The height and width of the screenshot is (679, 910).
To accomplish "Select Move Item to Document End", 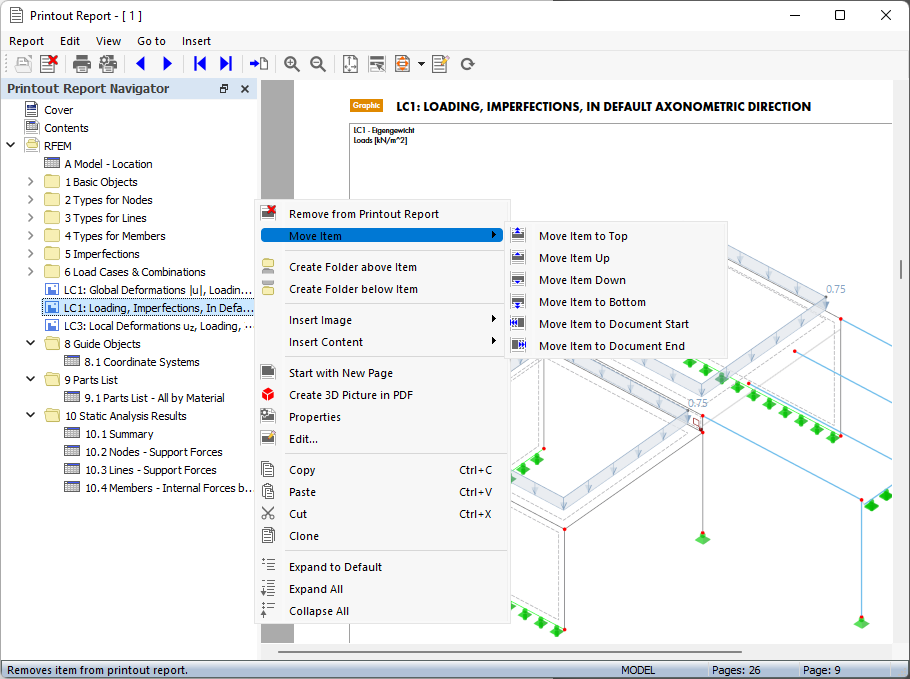I will 617,346.
